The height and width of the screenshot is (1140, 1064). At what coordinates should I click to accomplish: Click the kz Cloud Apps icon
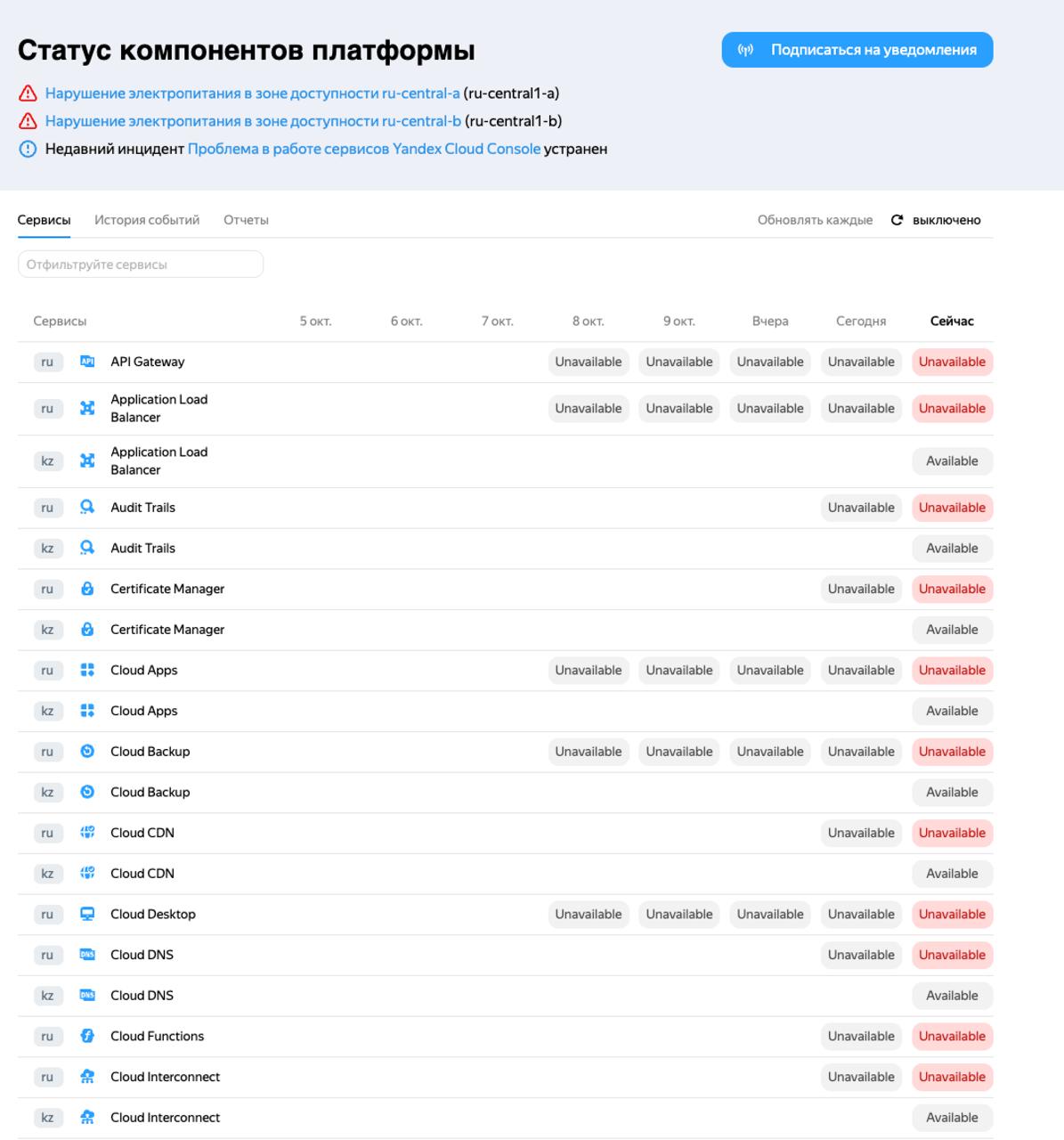pyautogui.click(x=87, y=711)
